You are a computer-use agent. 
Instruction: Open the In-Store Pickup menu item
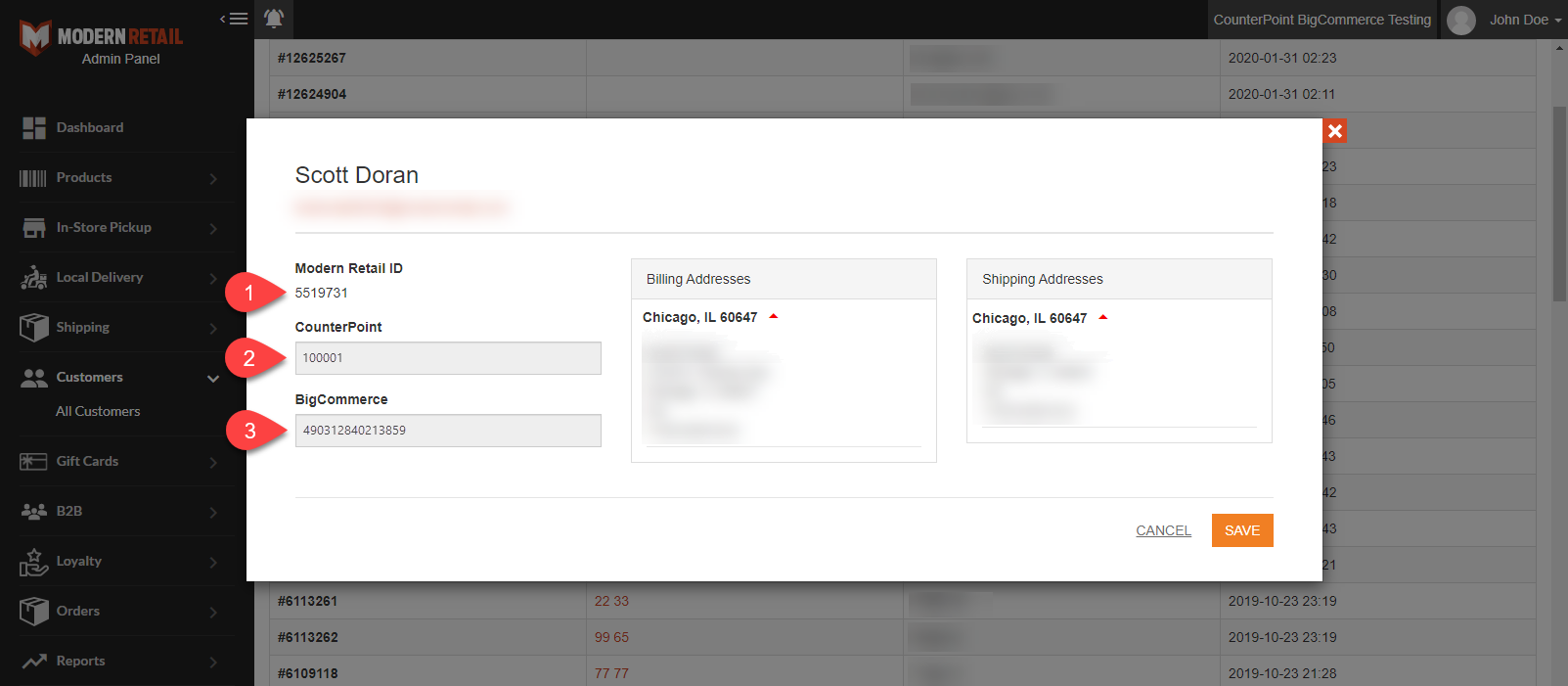pyautogui.click(x=104, y=227)
